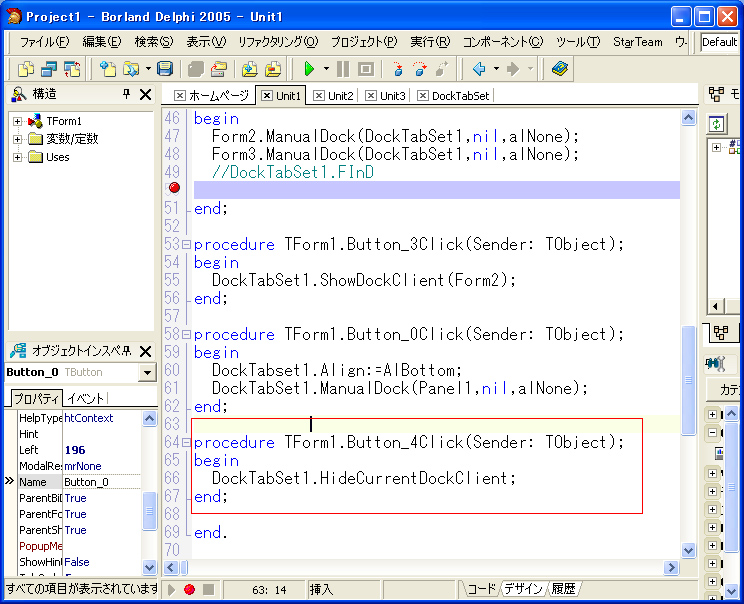This screenshot has height=604, width=744.
Task: Open the ファイル(F) menu
Action: coord(45,42)
